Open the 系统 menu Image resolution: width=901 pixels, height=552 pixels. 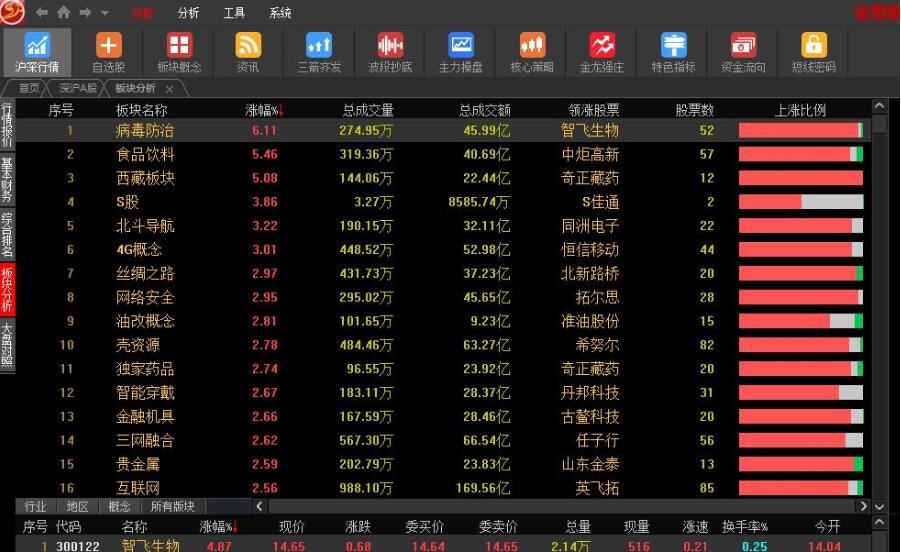point(280,13)
